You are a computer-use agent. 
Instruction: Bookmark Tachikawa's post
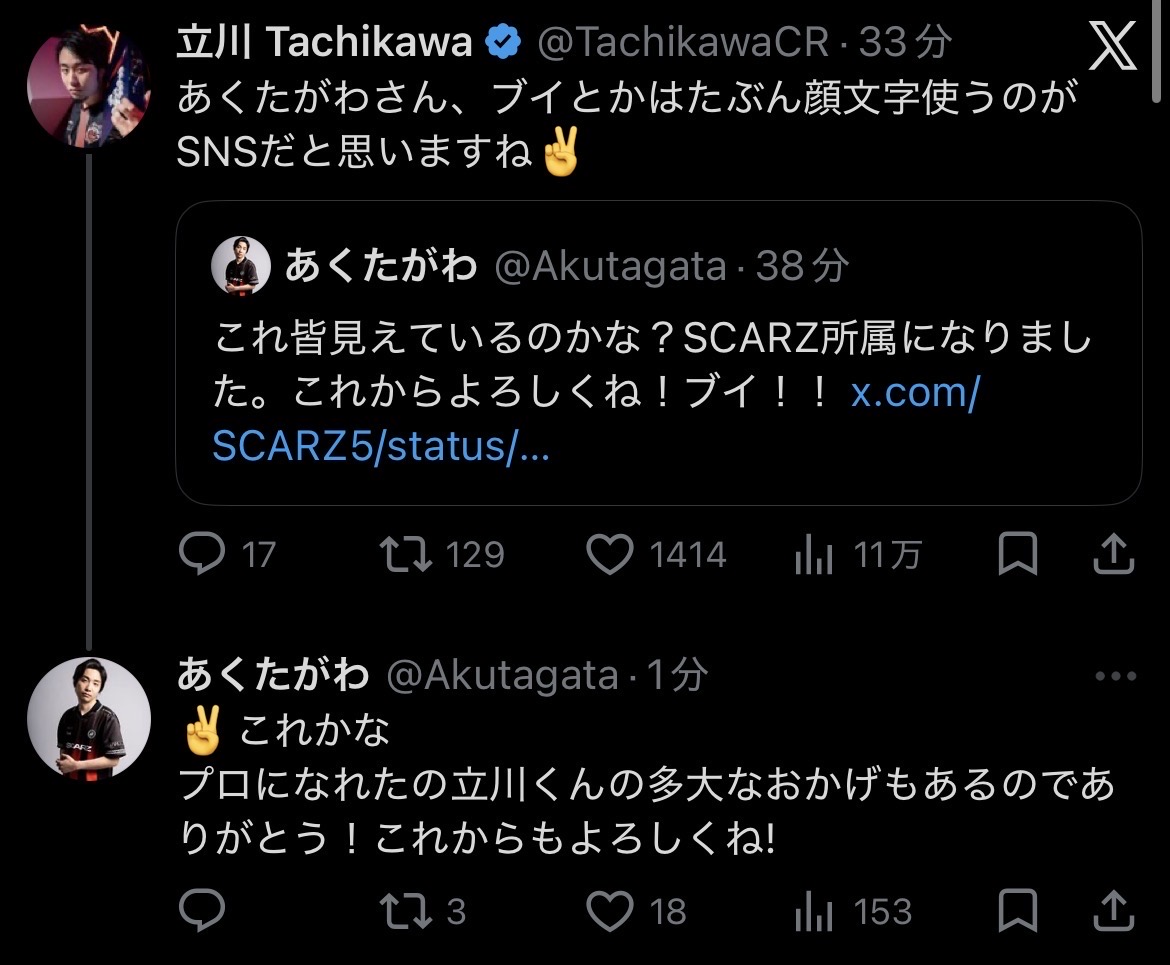1019,555
